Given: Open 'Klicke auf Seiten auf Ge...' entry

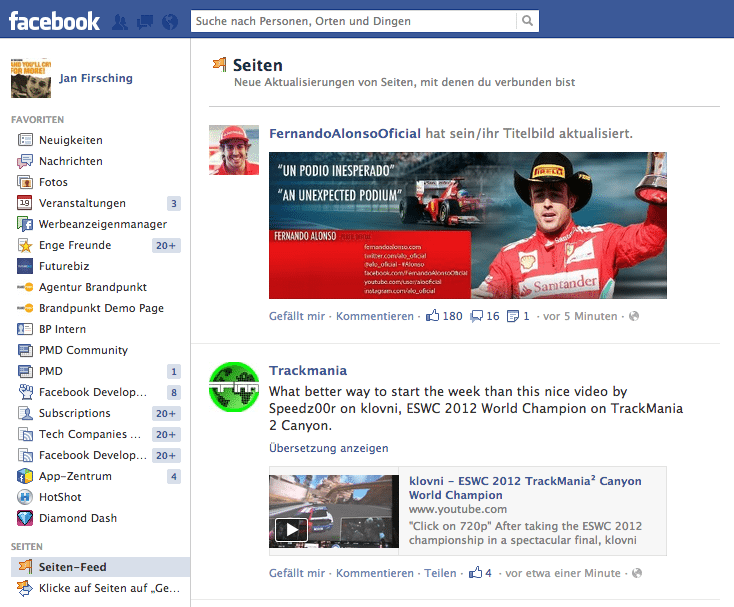Looking at the screenshot, I should point(110,588).
